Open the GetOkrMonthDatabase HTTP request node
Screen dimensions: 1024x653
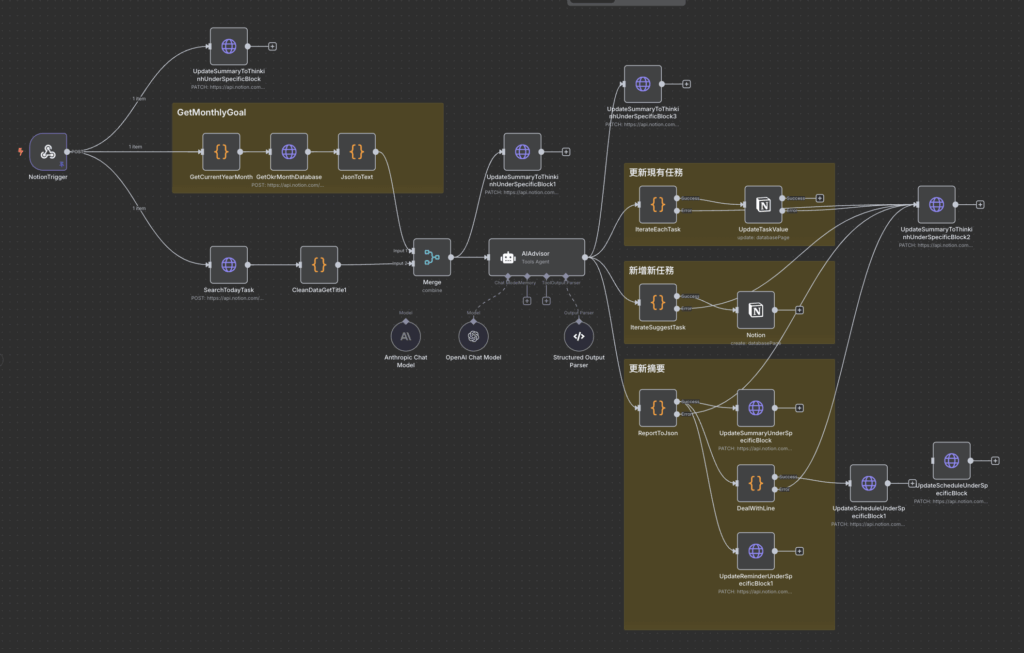289,152
